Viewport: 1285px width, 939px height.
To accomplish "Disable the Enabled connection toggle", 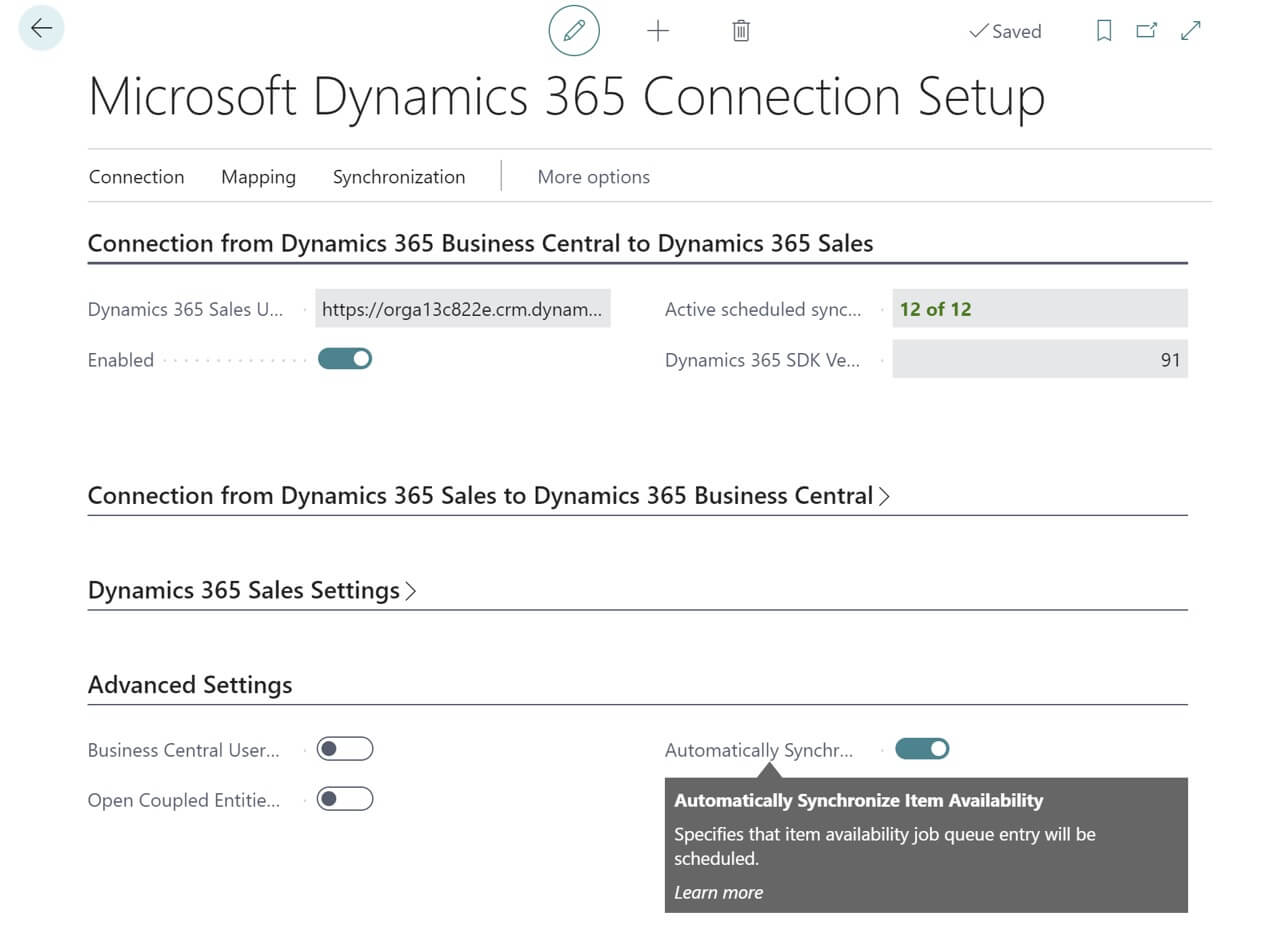I will [x=345, y=358].
